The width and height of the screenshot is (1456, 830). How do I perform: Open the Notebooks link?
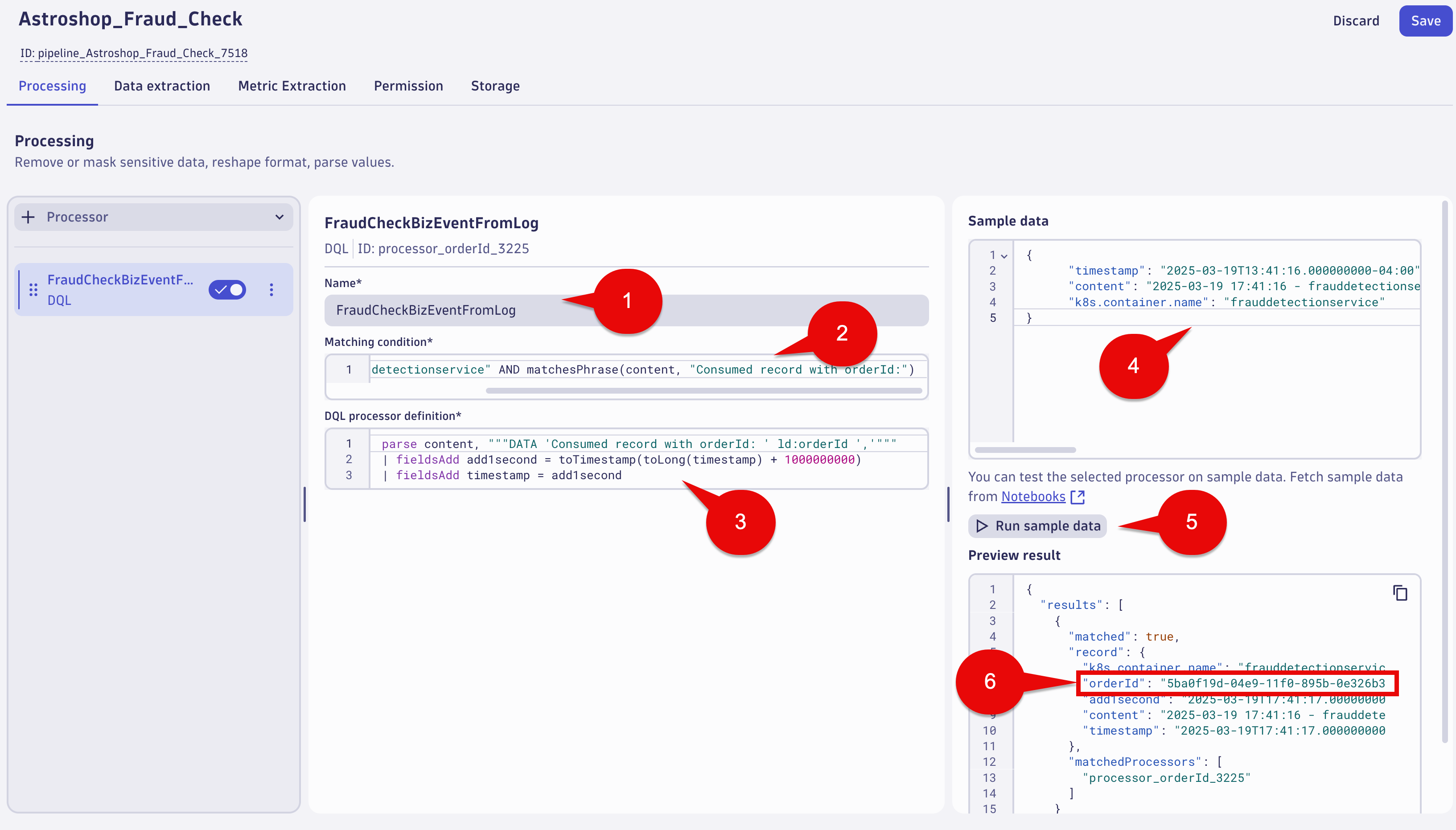(x=1033, y=497)
